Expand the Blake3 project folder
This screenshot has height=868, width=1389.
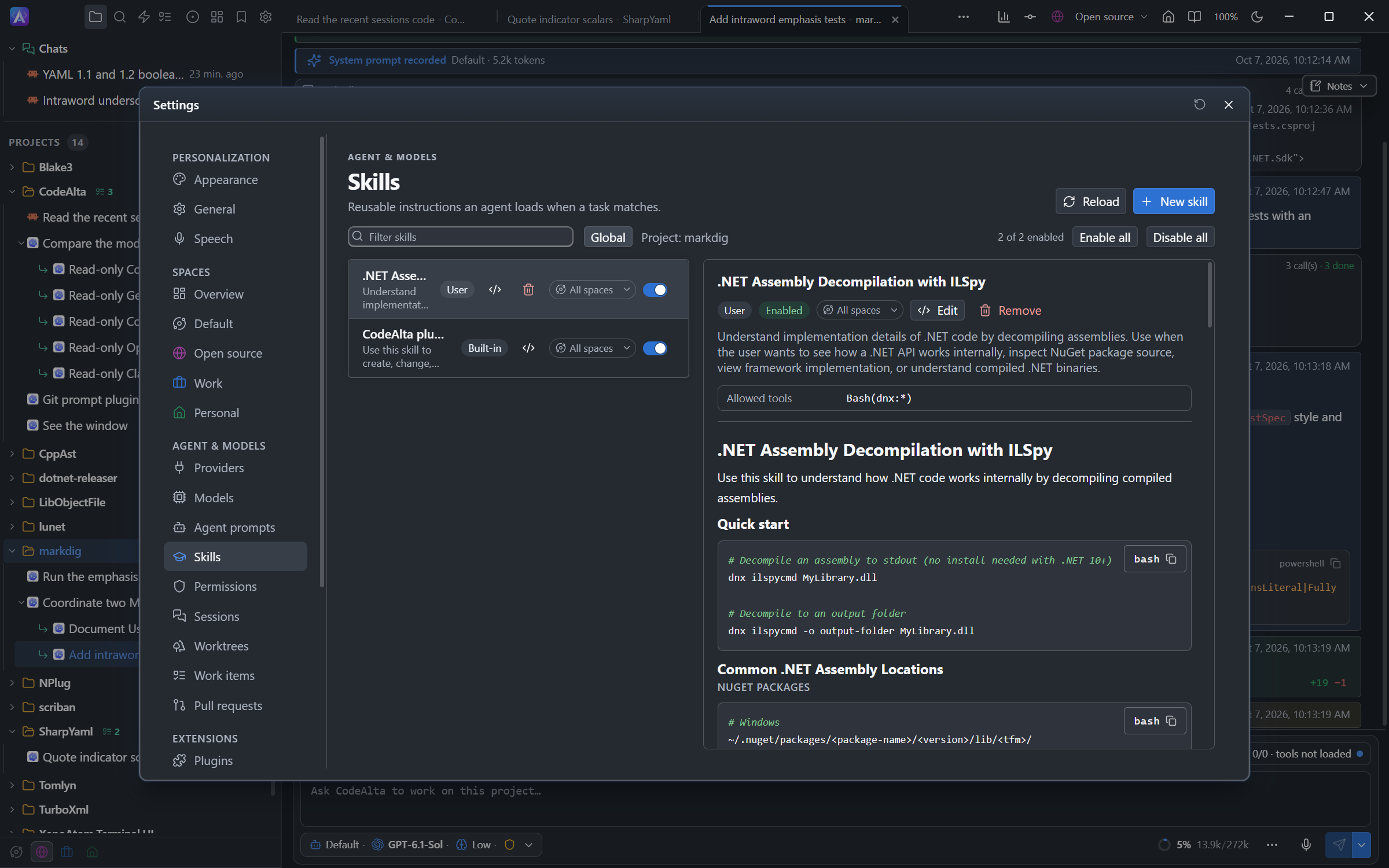[12, 167]
